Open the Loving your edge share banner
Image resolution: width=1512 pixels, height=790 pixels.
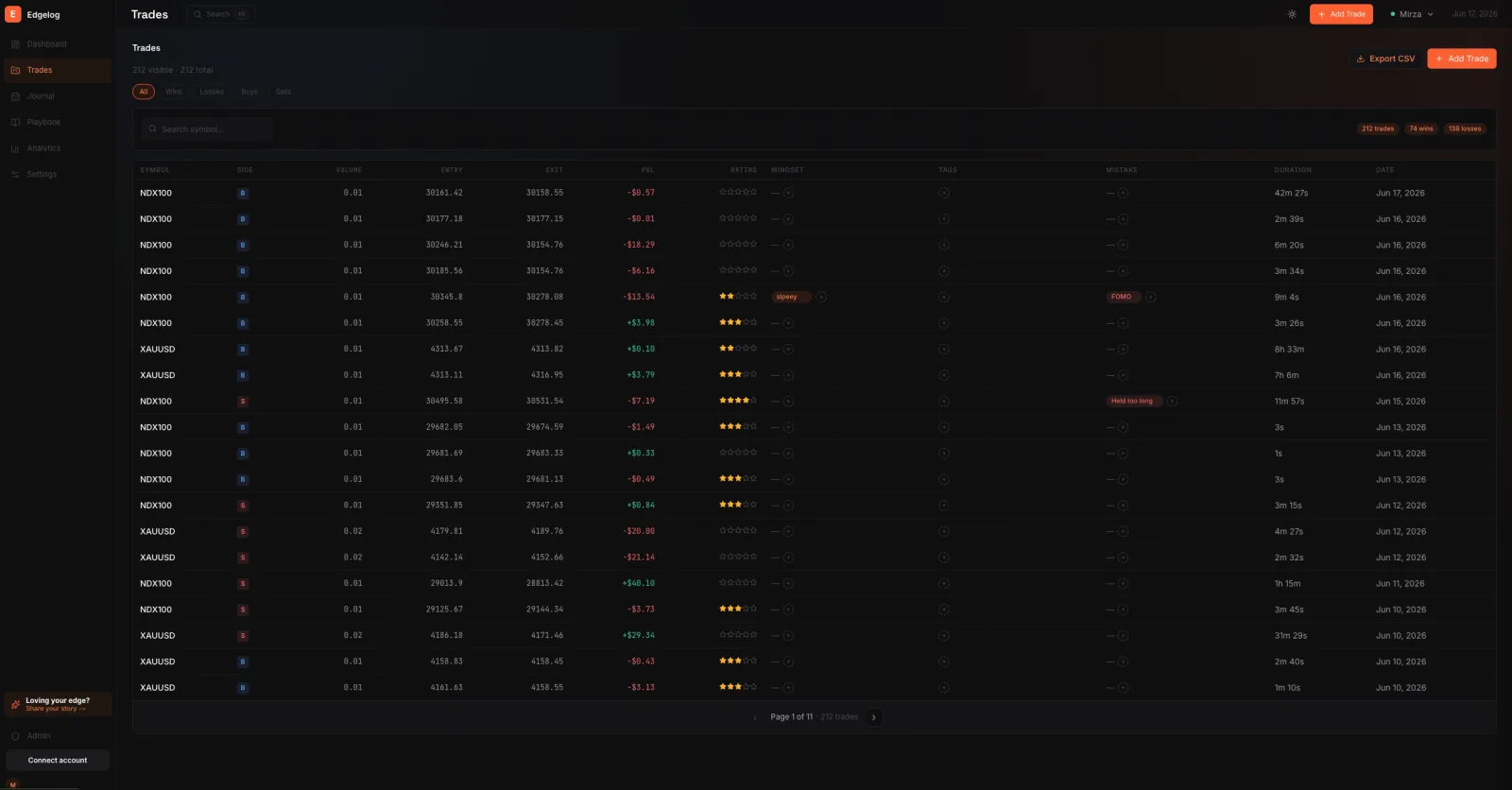tap(58, 704)
